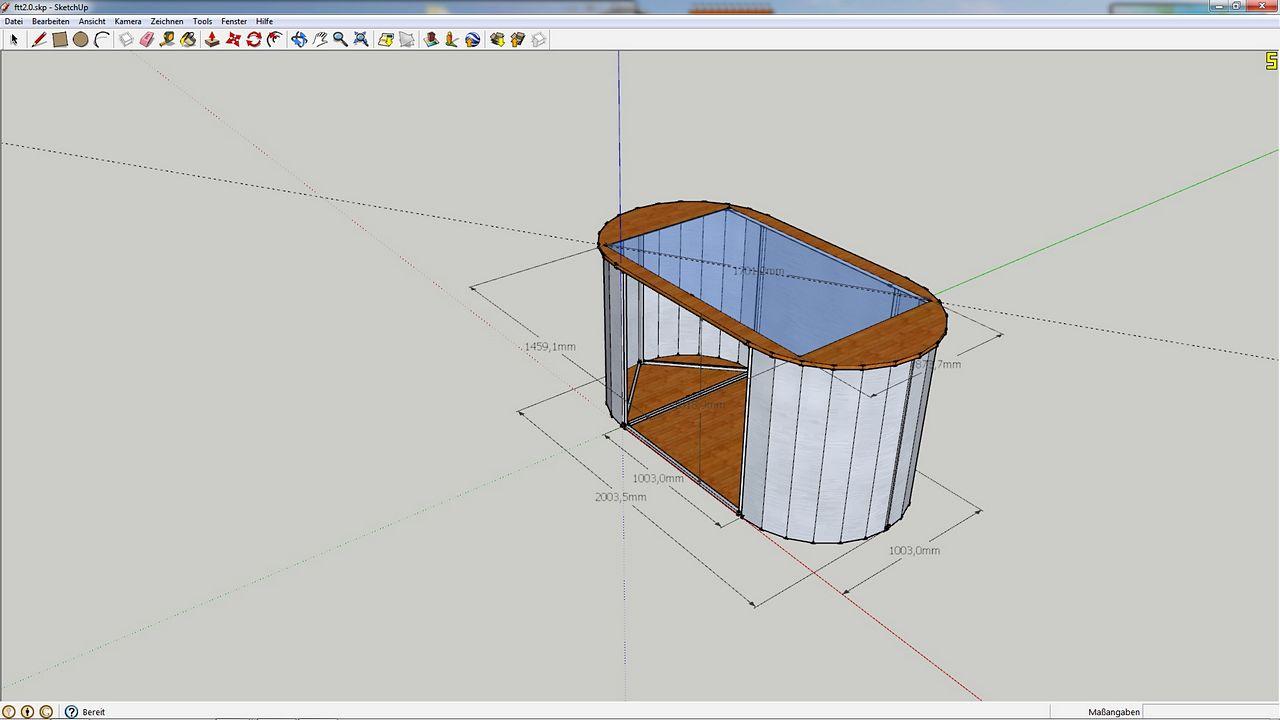Click the Zoom magnifier tool
The width and height of the screenshot is (1280, 720).
[340, 40]
